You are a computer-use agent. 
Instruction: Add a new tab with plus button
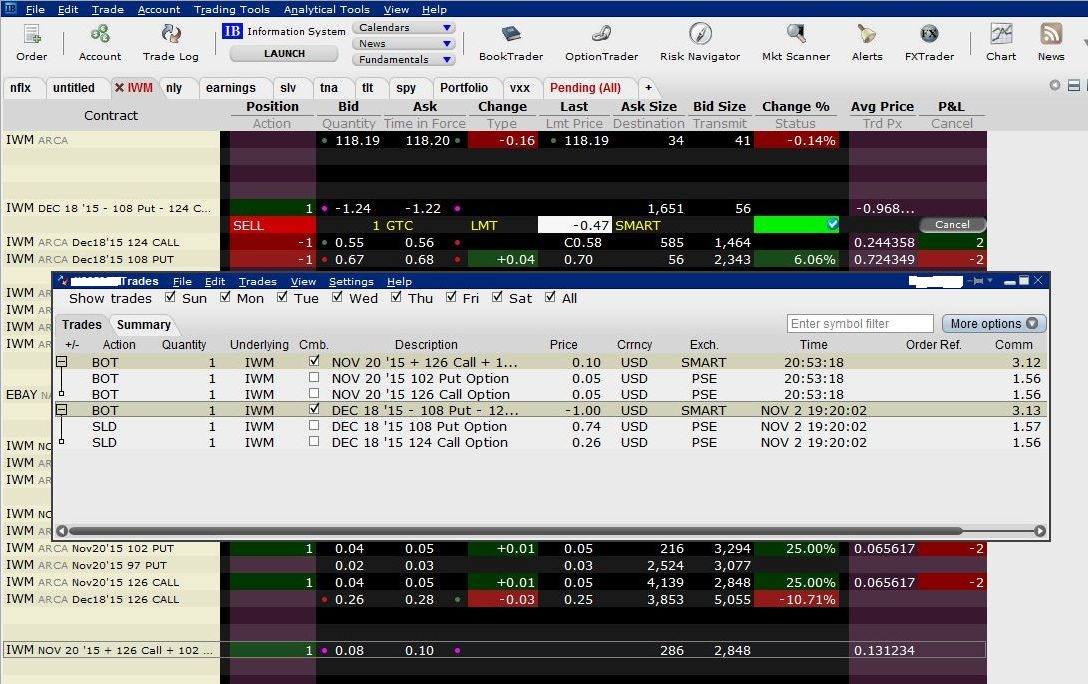tap(648, 87)
